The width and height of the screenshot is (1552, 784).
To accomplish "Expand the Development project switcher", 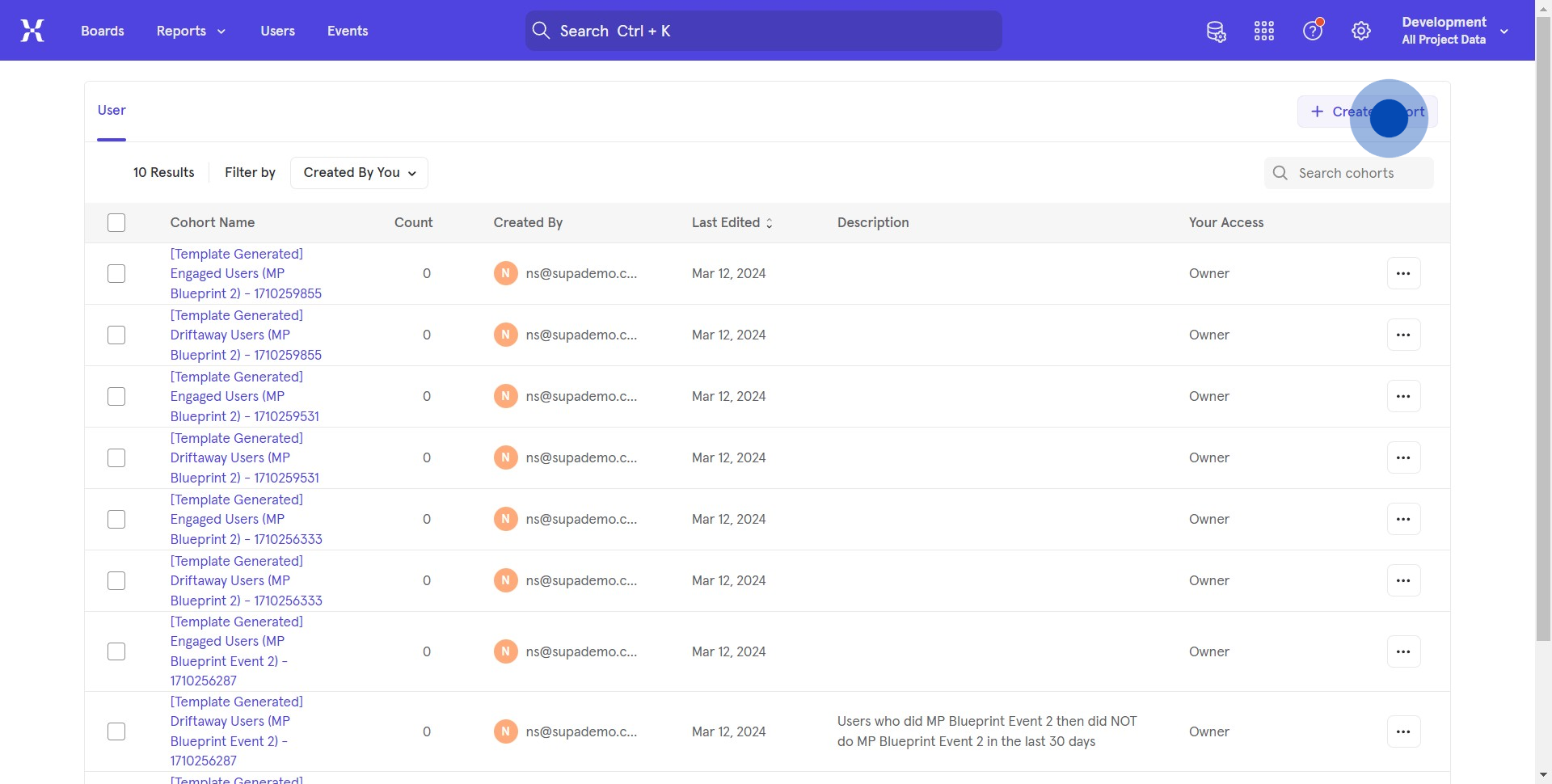I will (1455, 31).
